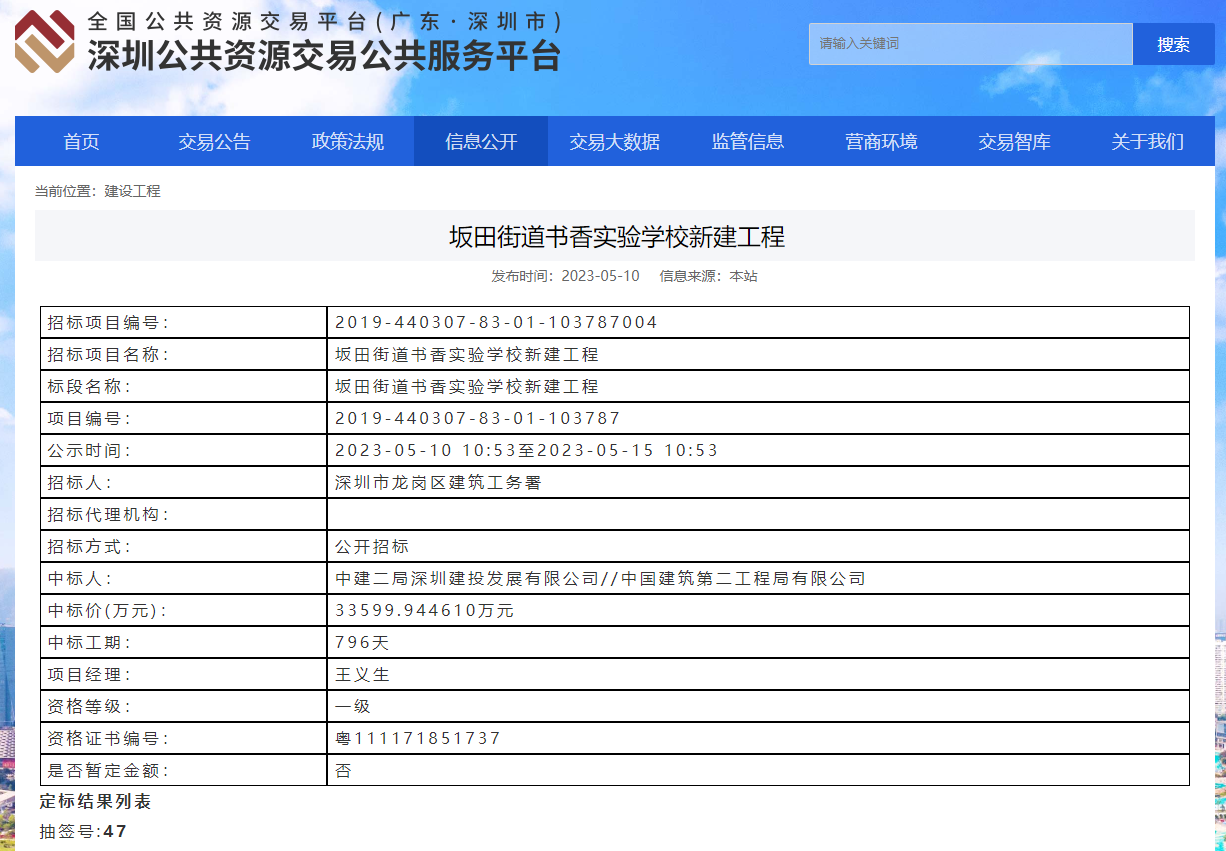Click the 资格证书编号 value 粤111171851737
Image resolution: width=1226 pixels, height=851 pixels.
tap(417, 738)
